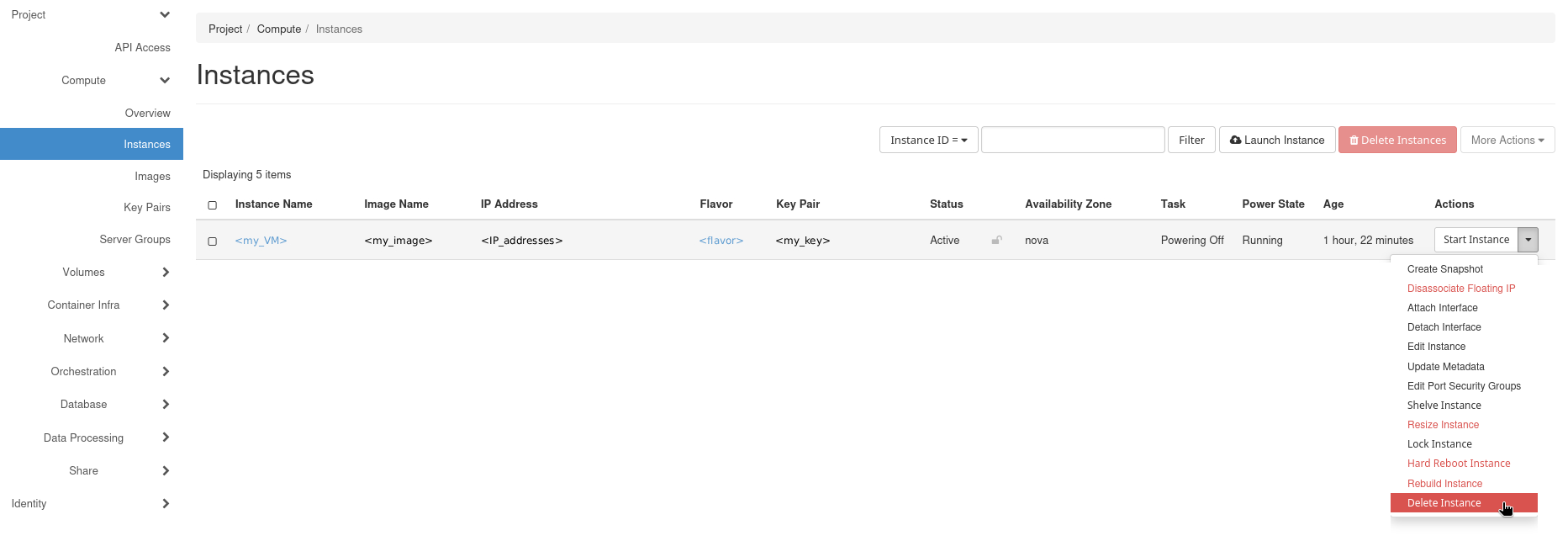Click the Launch Instance cloud button

point(1276,140)
